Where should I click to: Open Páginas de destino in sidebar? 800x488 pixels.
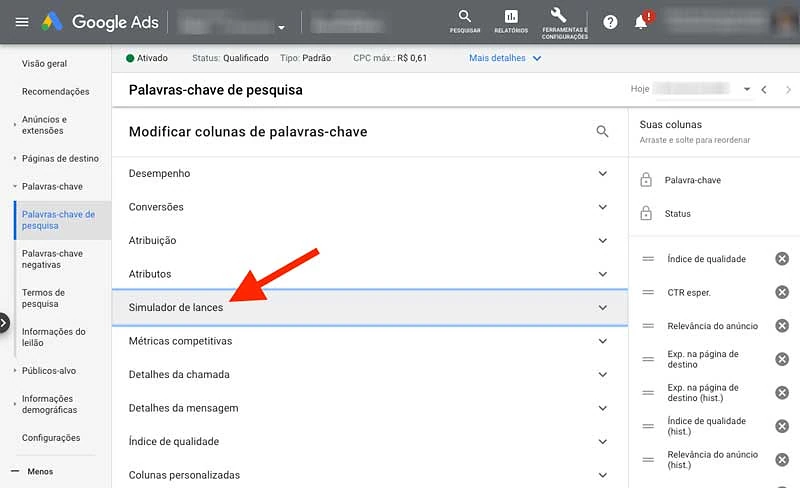(60, 158)
